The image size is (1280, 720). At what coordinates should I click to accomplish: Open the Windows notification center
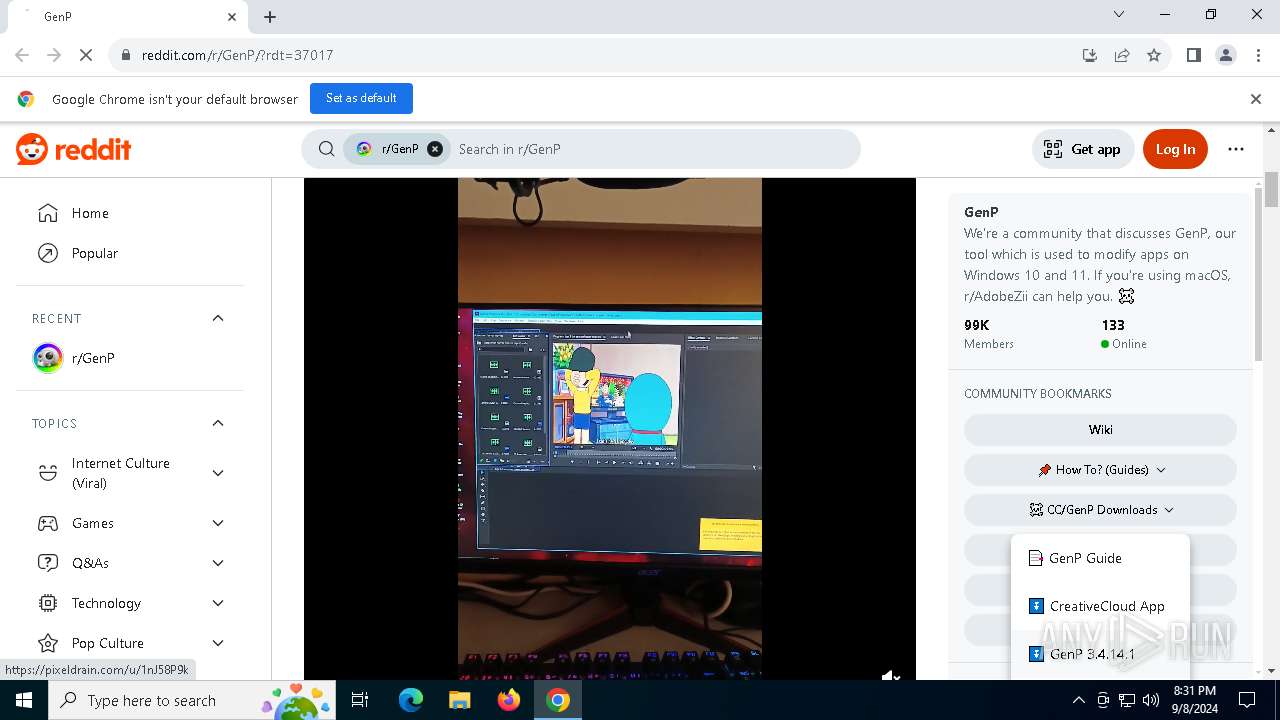1247,700
